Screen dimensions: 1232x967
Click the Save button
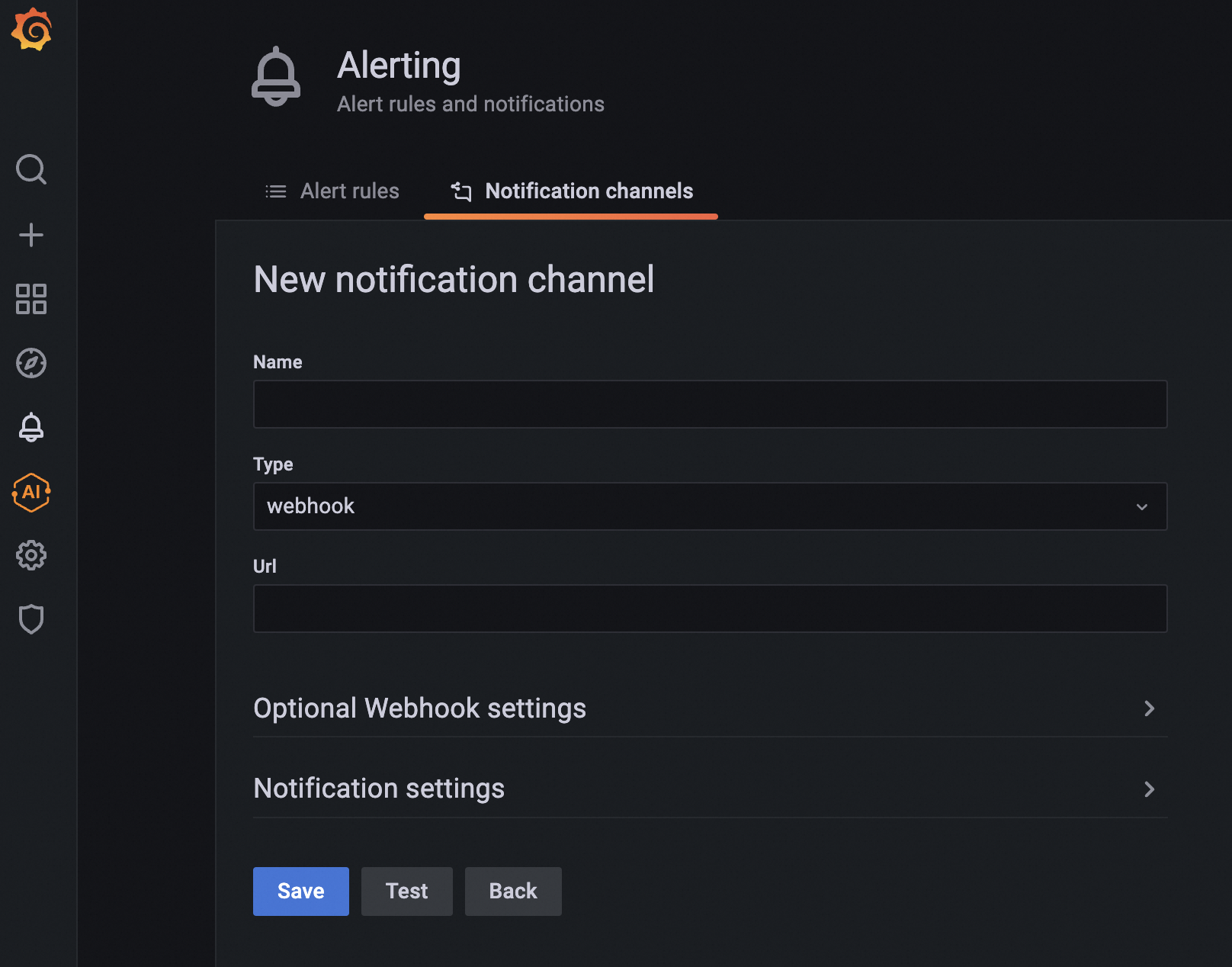tap(300, 891)
